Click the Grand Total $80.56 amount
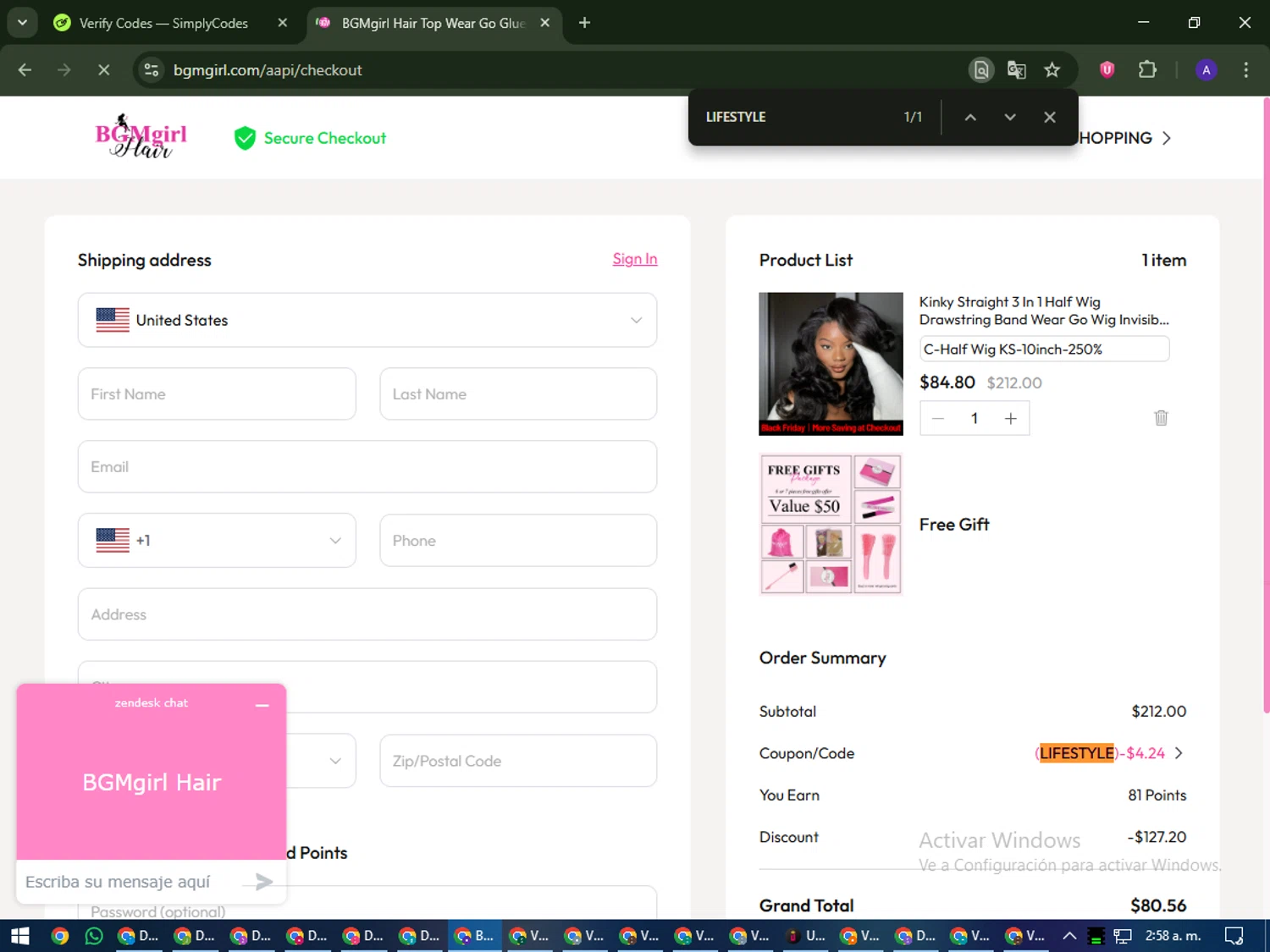The image size is (1270, 952). pyautogui.click(x=1158, y=905)
